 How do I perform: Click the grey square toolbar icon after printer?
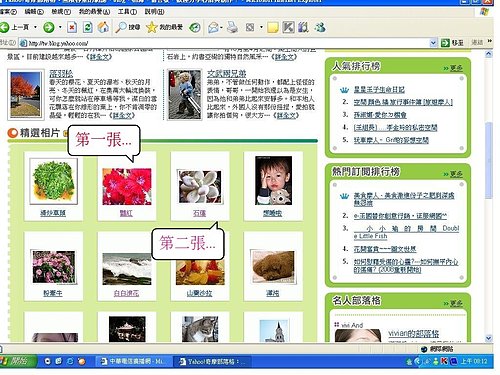pyautogui.click(x=250, y=27)
